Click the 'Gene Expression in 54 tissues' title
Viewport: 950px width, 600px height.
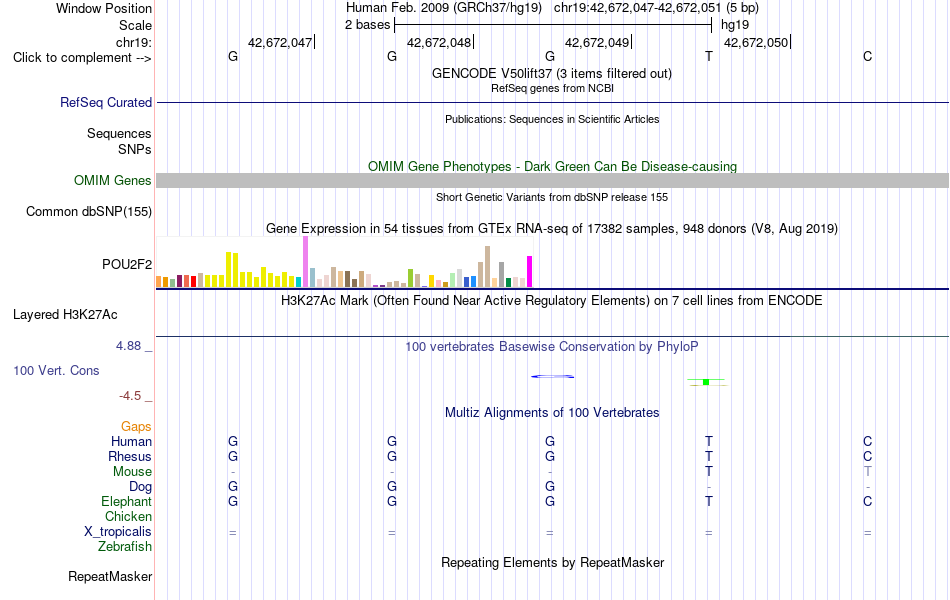click(x=552, y=228)
